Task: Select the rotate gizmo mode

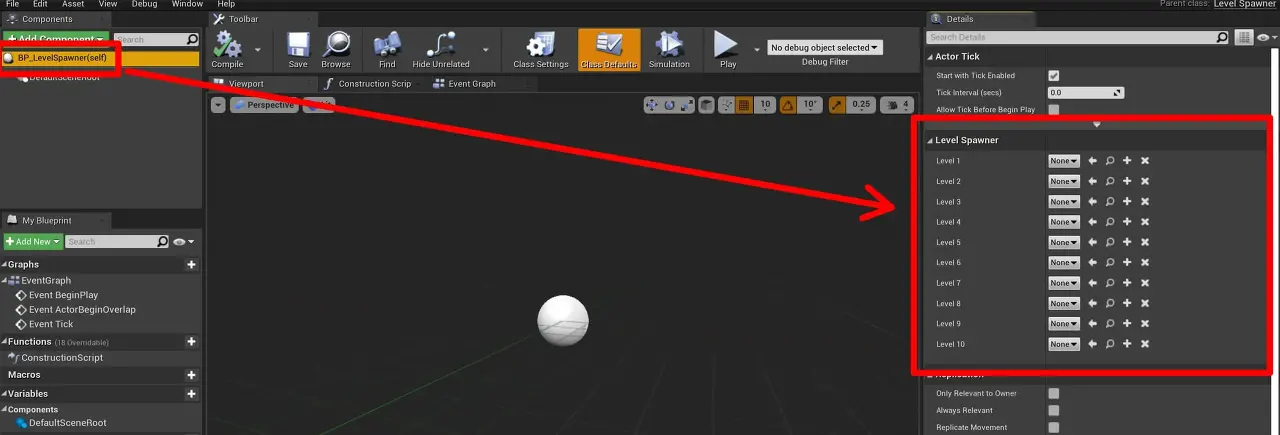Action: (x=669, y=104)
